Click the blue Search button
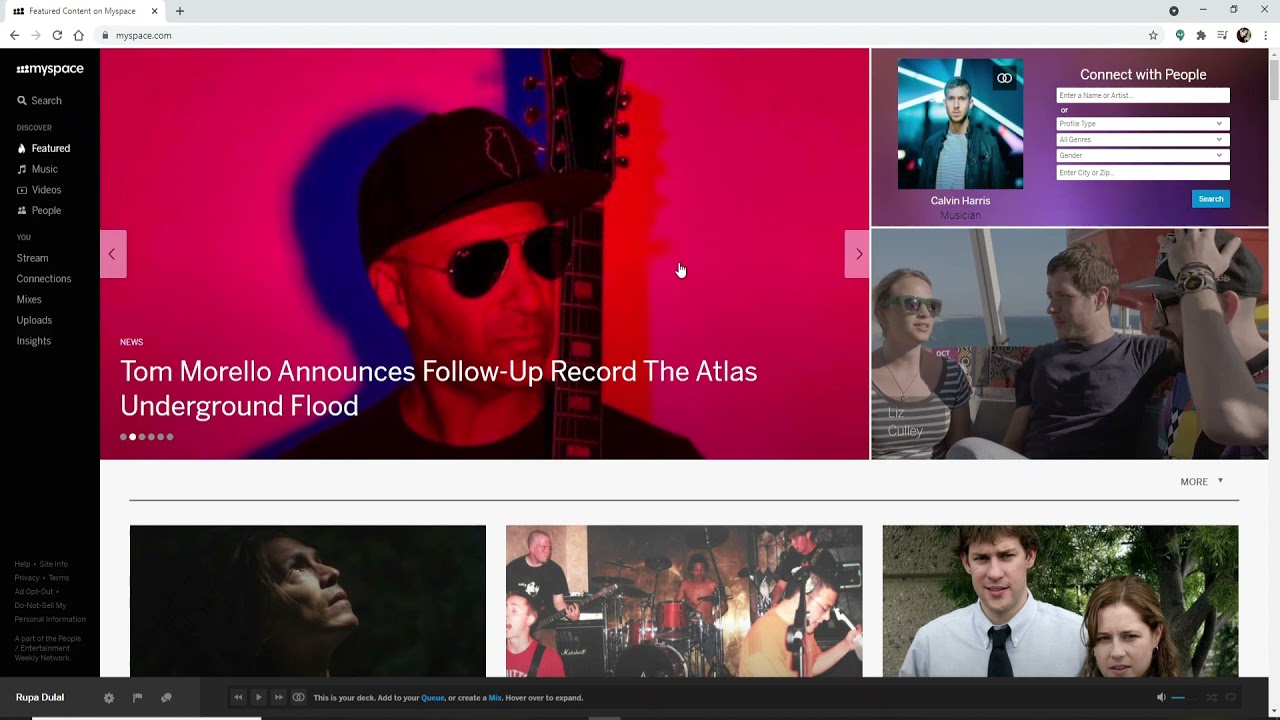Screen dimensions: 1280x720 tap(1211, 199)
